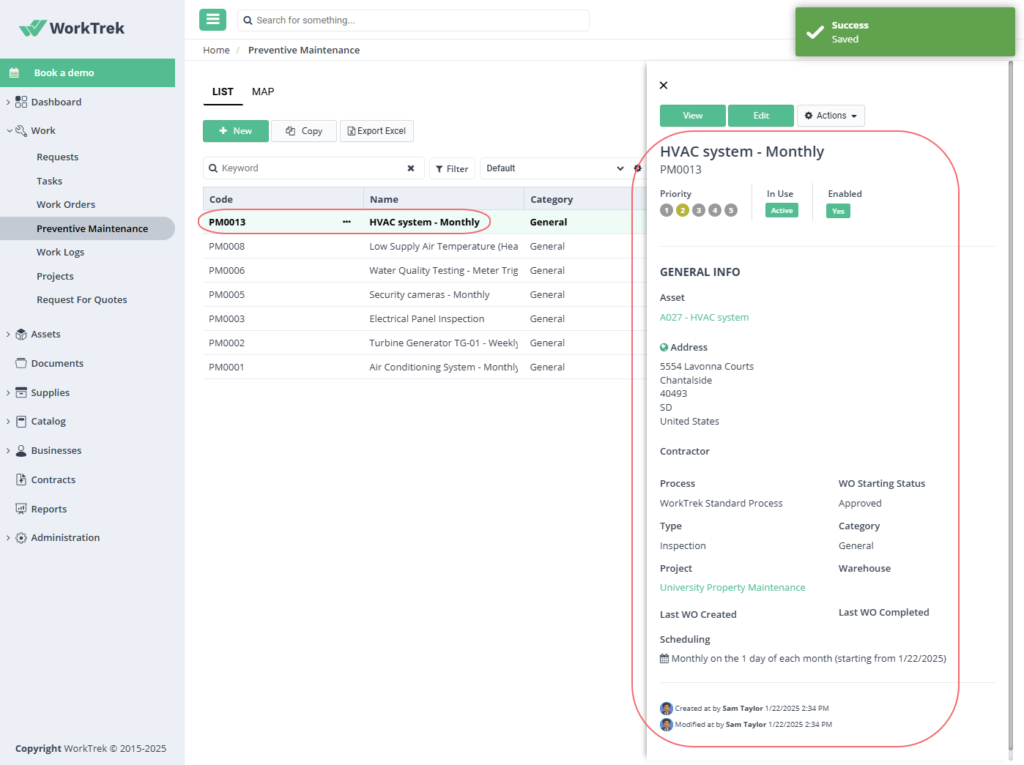Click the Catalog icon
The height and width of the screenshot is (765, 1024).
pos(21,421)
